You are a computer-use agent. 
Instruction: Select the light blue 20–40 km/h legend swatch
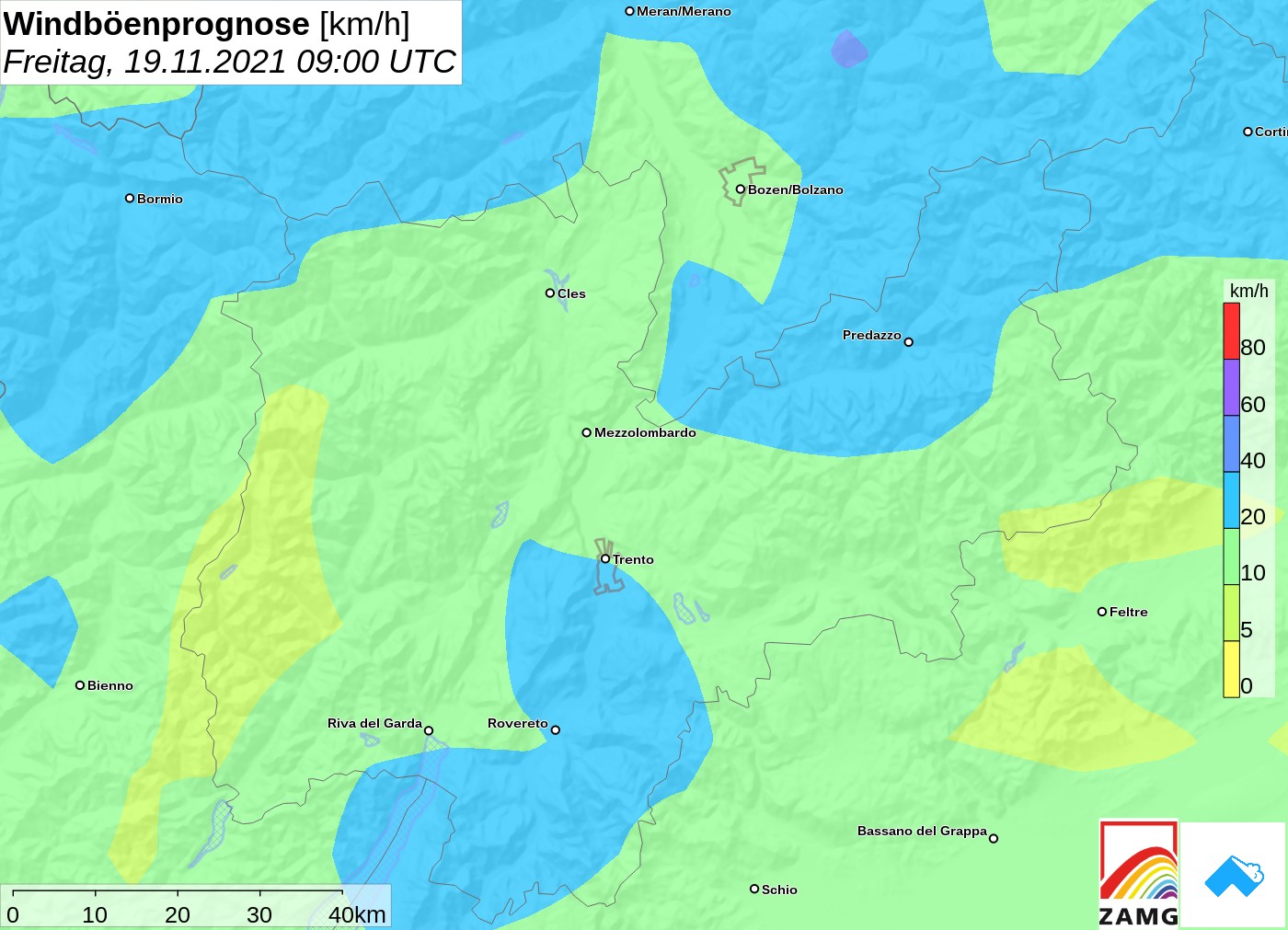pos(1231,500)
